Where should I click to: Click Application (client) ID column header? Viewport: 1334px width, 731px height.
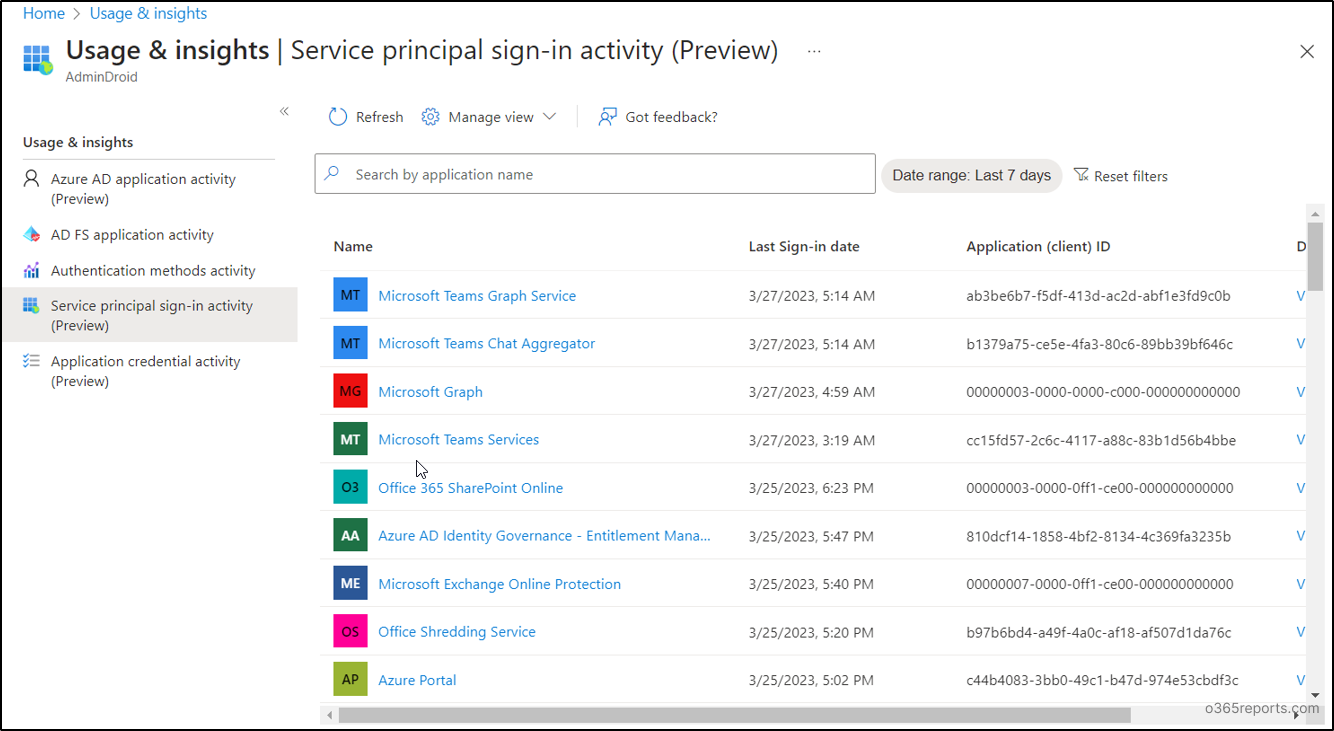tap(1038, 247)
